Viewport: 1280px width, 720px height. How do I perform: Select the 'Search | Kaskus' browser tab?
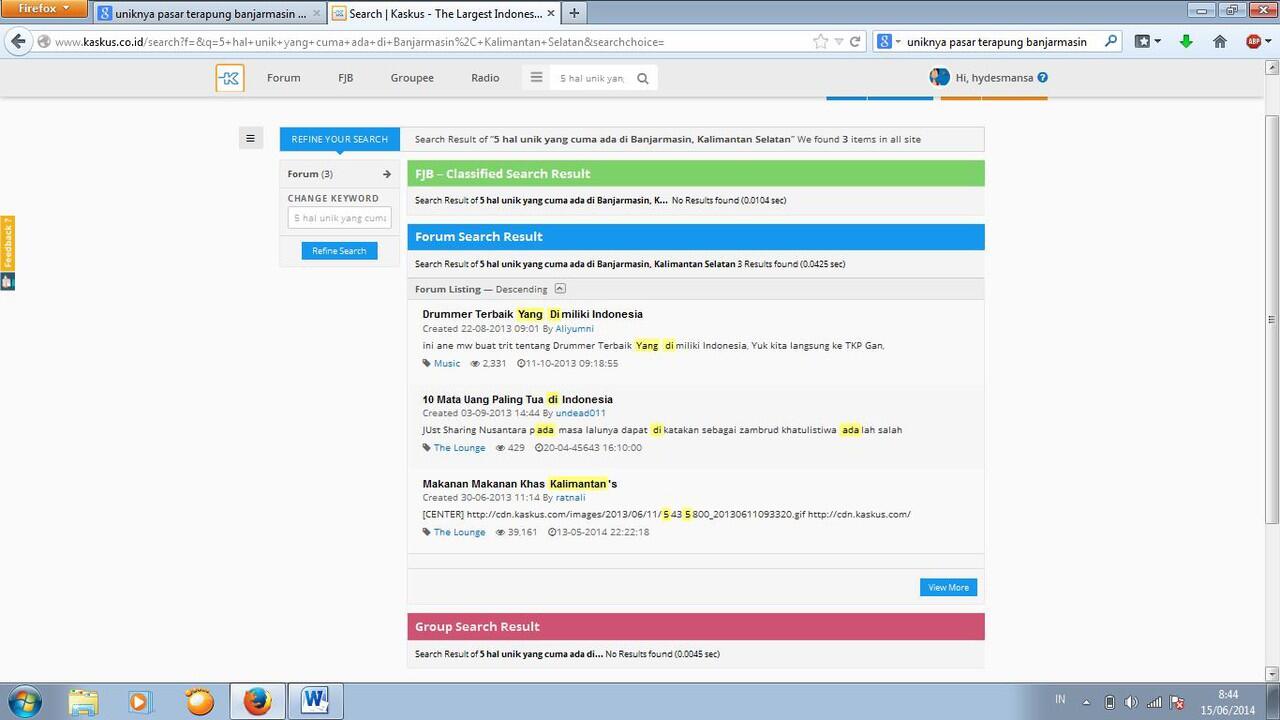point(444,14)
